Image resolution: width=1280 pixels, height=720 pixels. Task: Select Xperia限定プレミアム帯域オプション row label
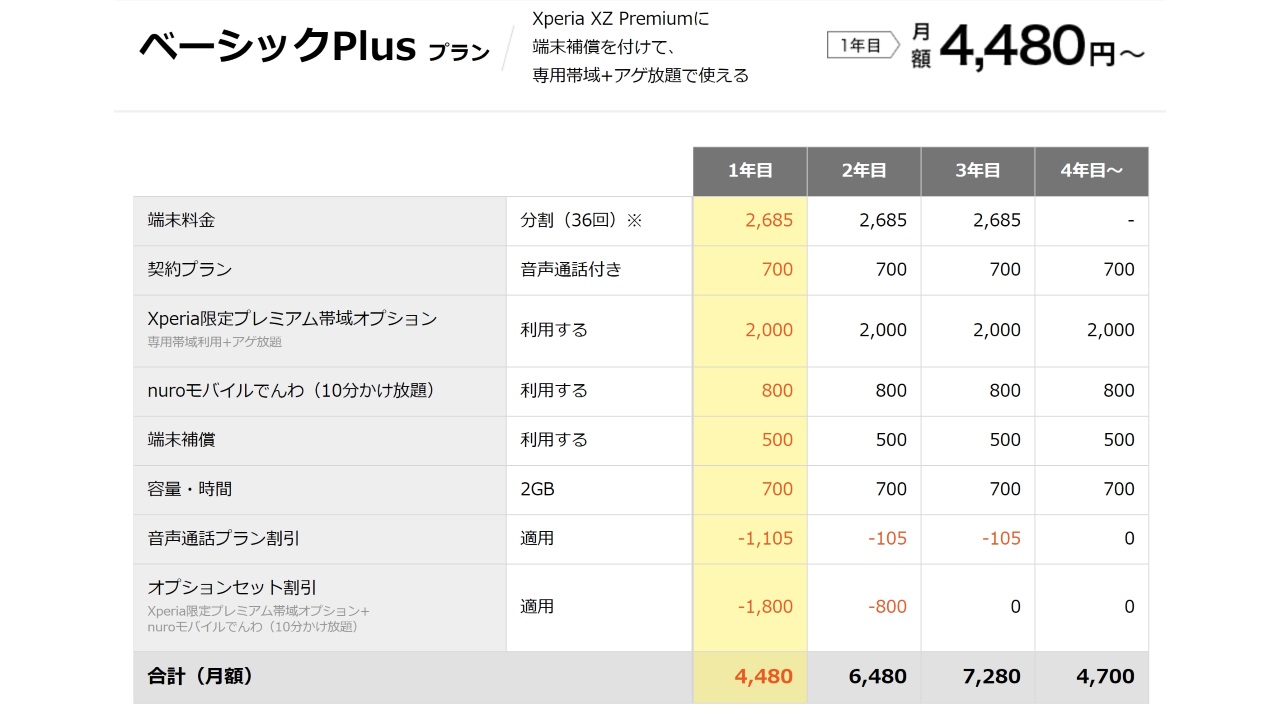pyautogui.click(x=292, y=319)
